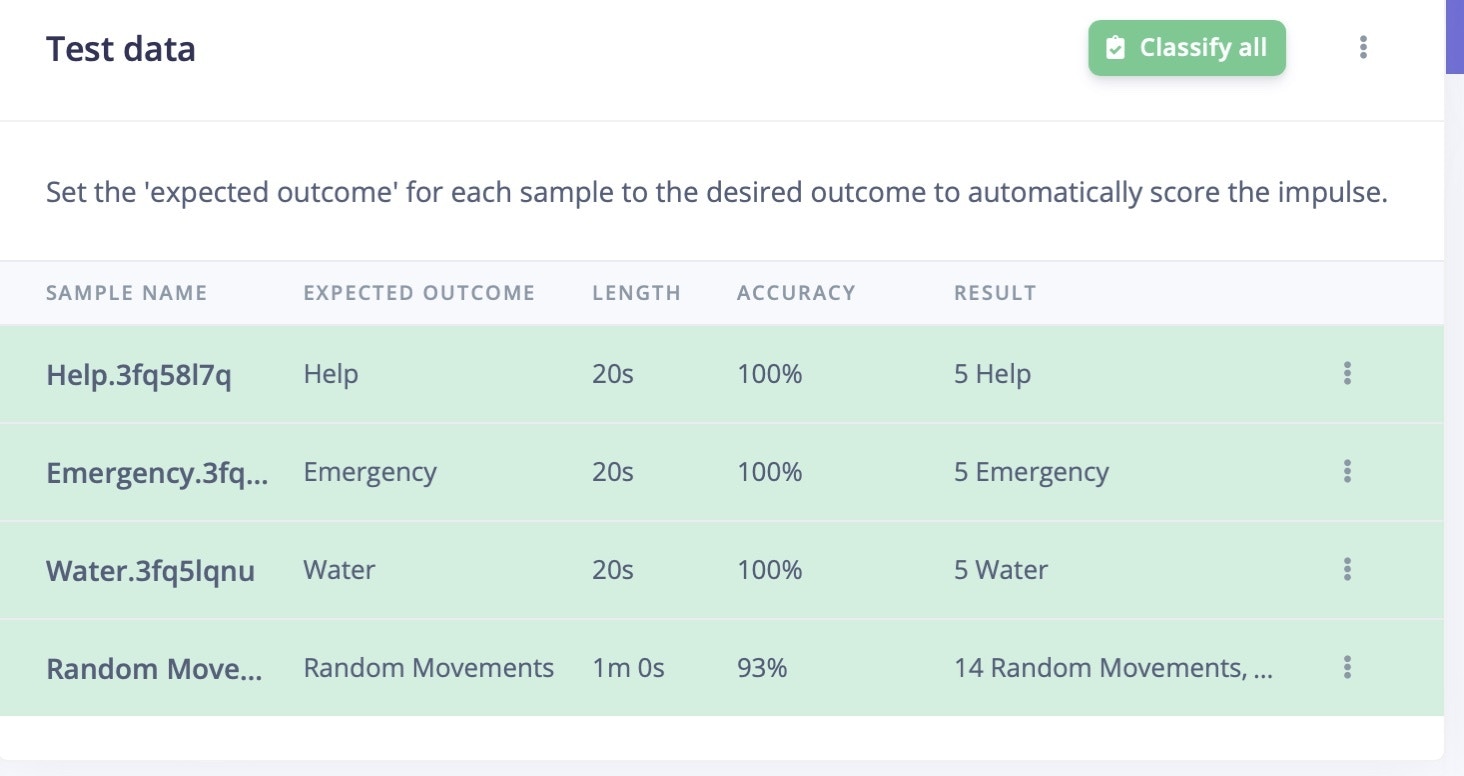This screenshot has height=776, width=1464.
Task: Open the three-dot menu for Help.3fq58l7q row
Action: tap(1347, 374)
